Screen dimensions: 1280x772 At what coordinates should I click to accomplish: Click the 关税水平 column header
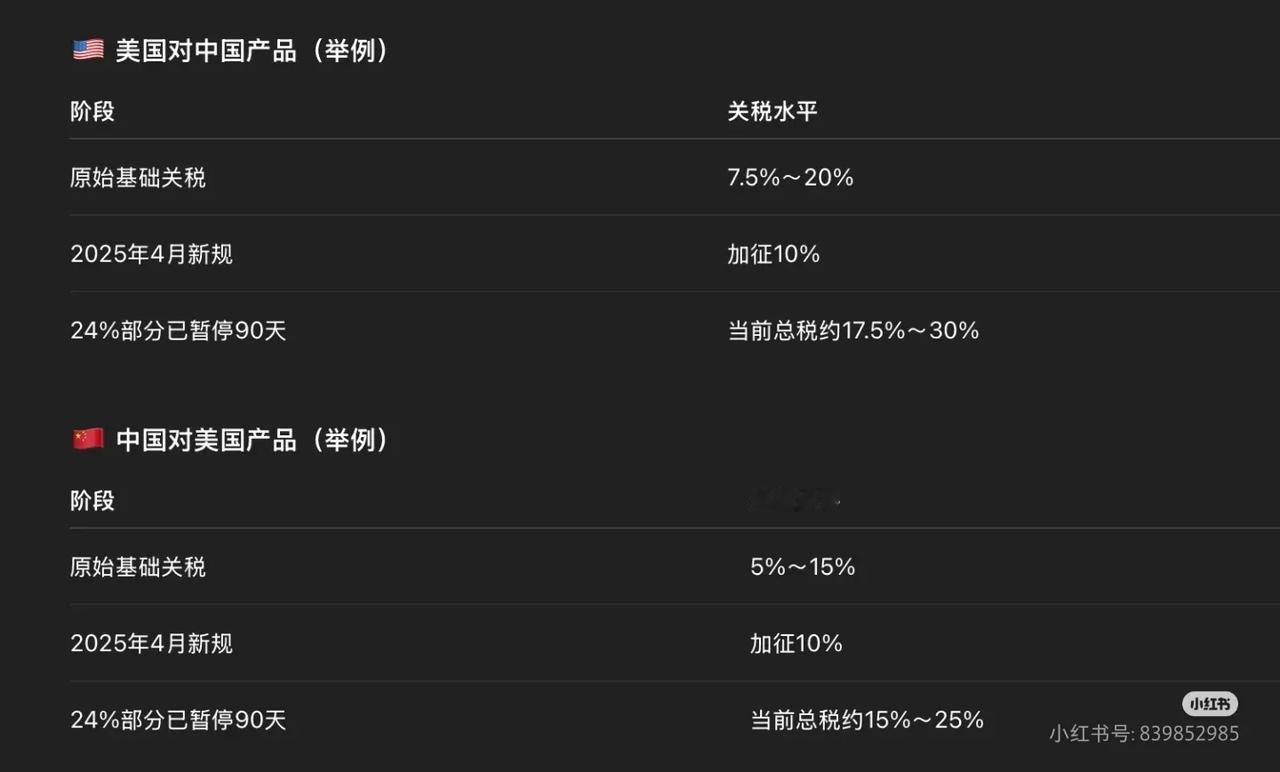773,111
